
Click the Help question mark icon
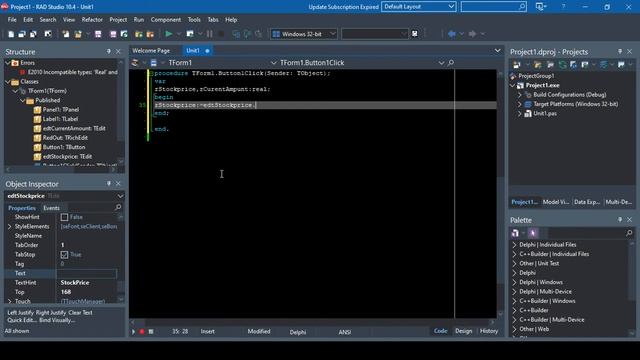[563, 7]
